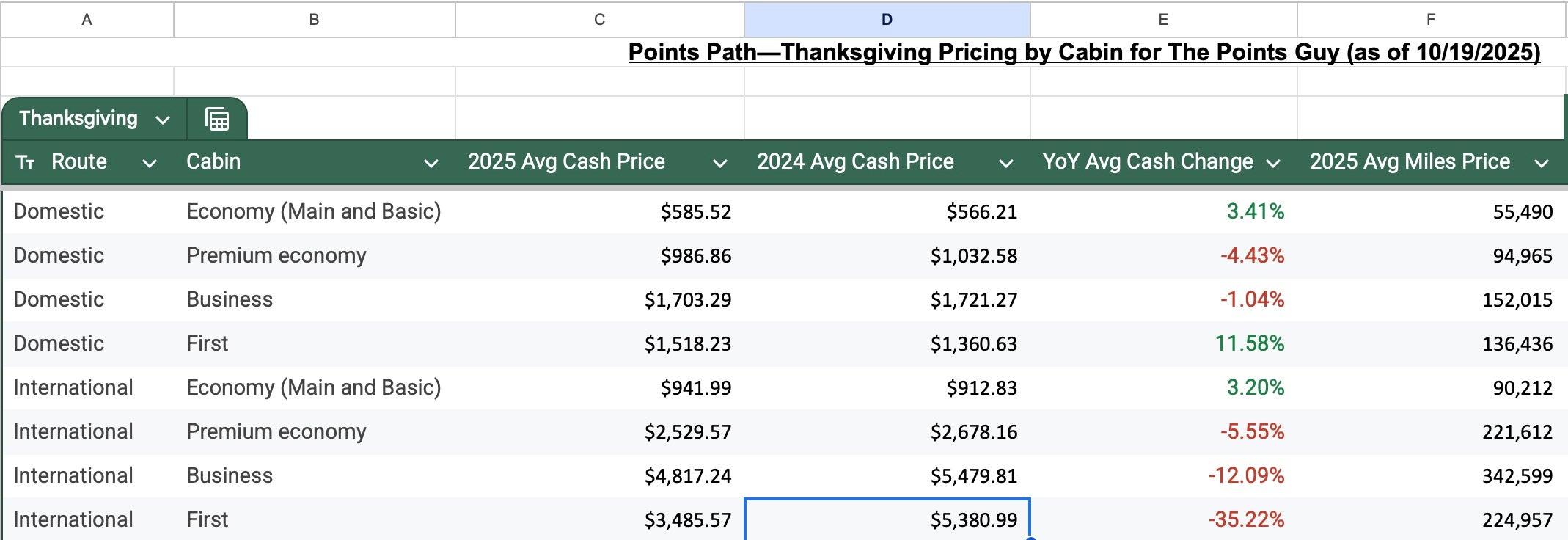
Task: Expand 2025 Avg Miles Price dropdown
Action: pyautogui.click(x=1542, y=163)
